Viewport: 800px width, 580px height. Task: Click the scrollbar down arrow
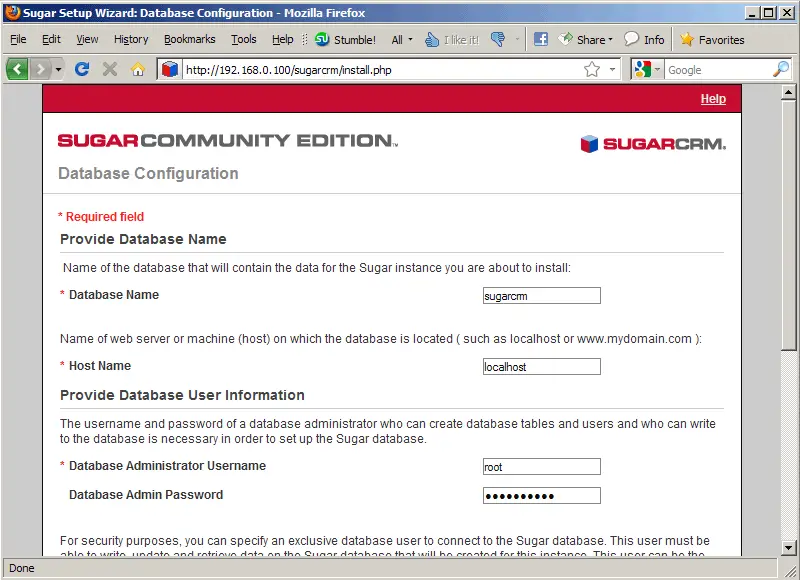coord(788,548)
